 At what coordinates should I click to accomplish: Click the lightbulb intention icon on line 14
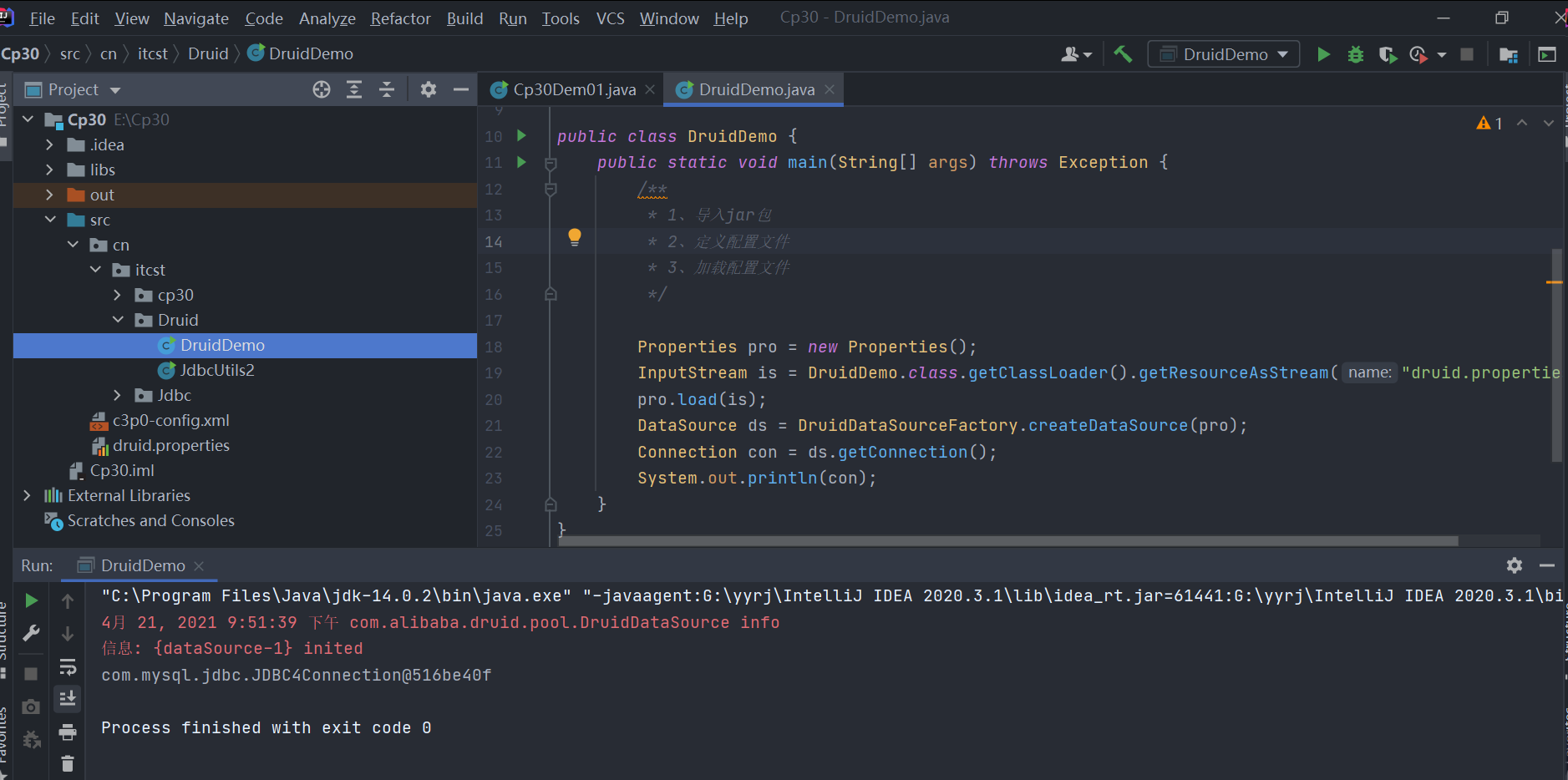[575, 237]
